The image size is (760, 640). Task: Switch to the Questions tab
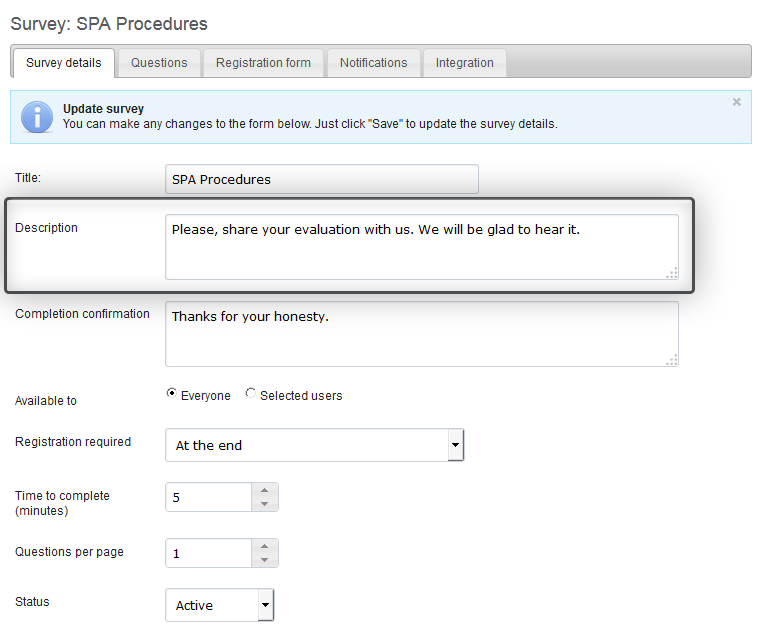pyautogui.click(x=159, y=63)
